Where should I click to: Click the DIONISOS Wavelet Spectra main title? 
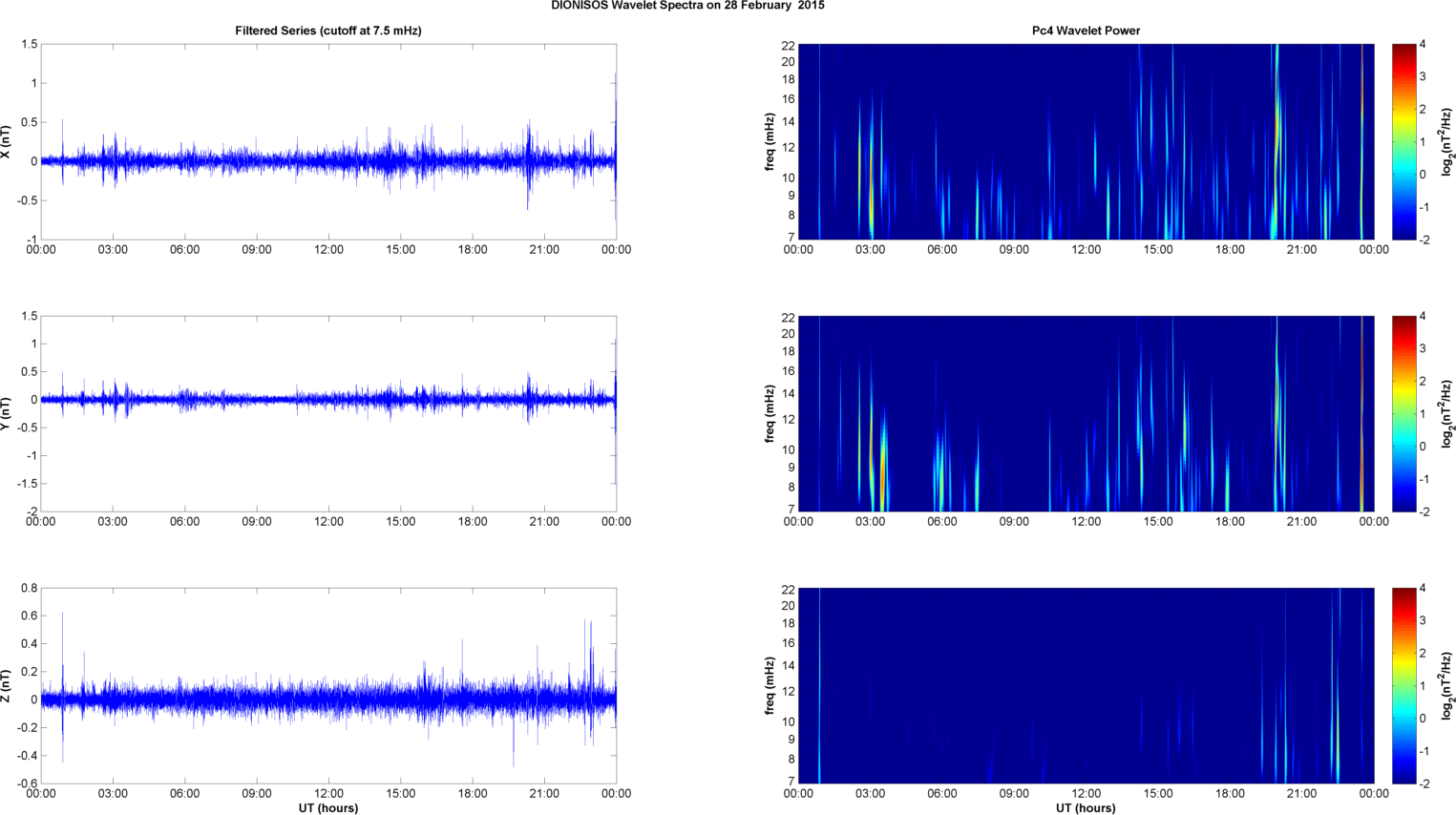687,6
